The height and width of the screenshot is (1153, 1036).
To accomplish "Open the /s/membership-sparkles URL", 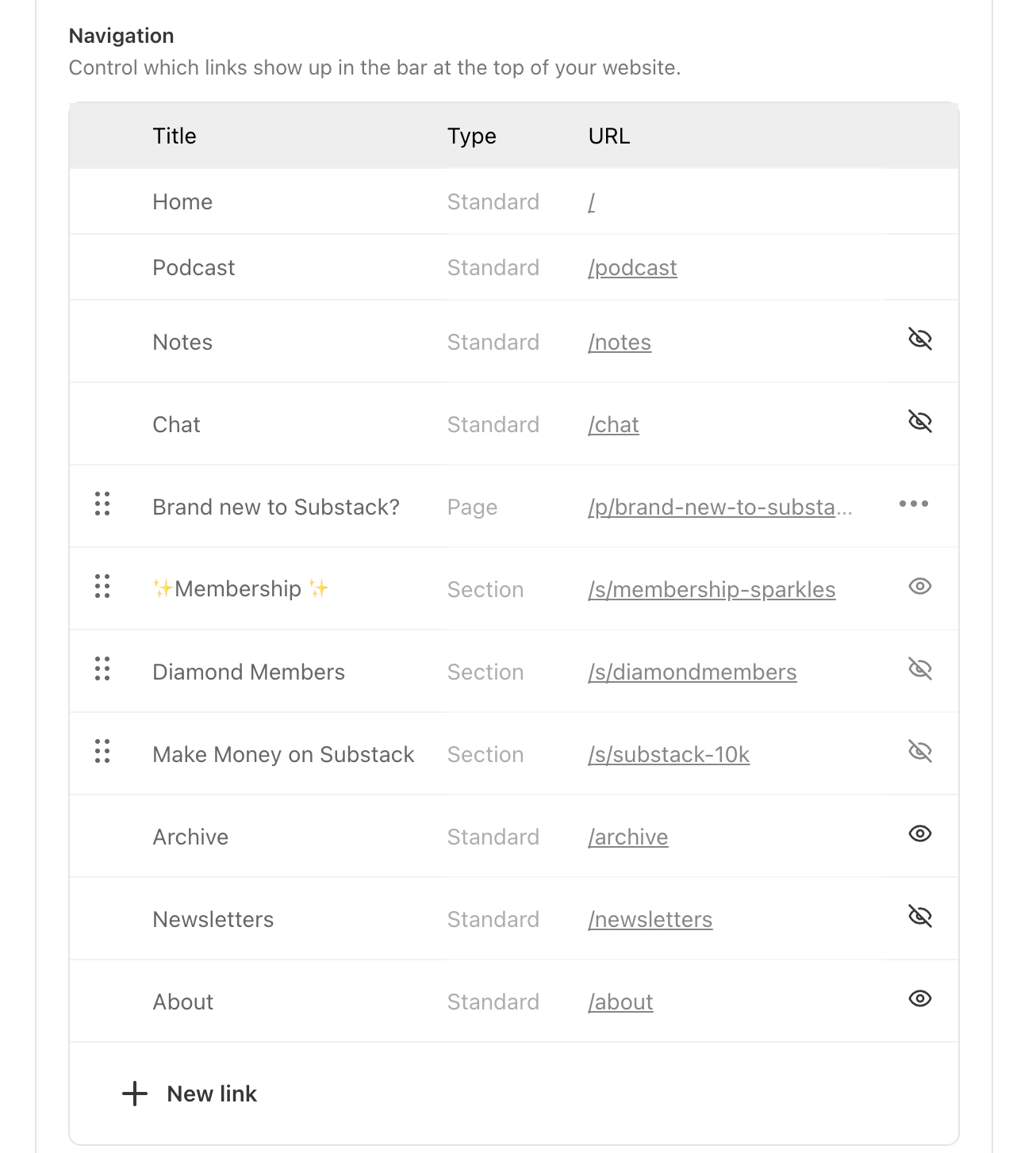I will click(x=712, y=589).
